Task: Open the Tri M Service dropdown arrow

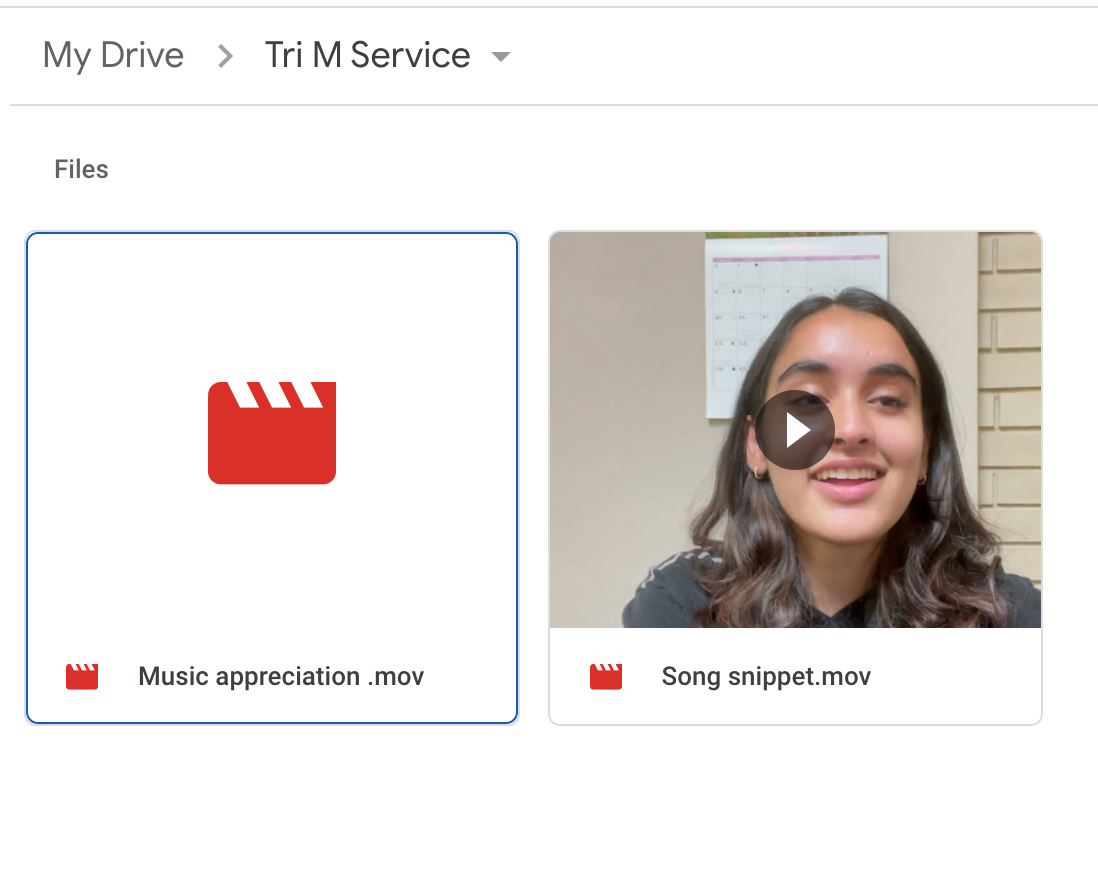Action: pyautogui.click(x=501, y=57)
